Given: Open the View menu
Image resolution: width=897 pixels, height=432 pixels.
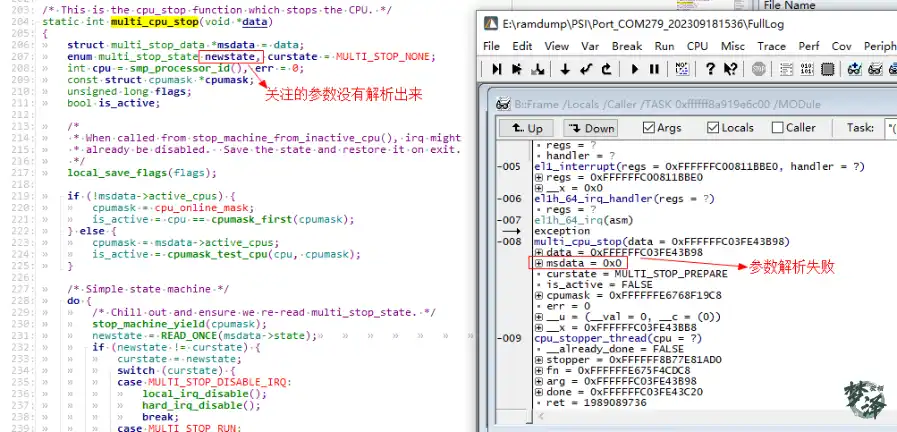Looking at the screenshot, I should (556, 46).
